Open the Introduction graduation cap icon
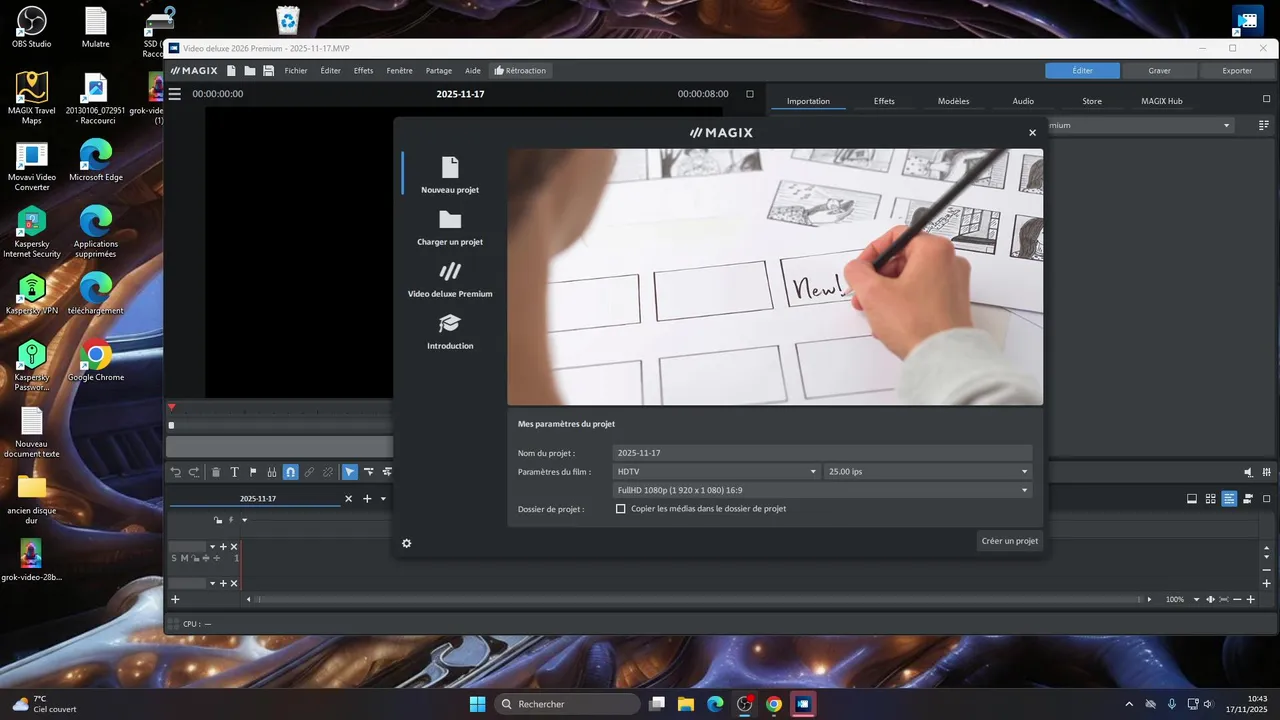This screenshot has height=720, width=1280. [450, 323]
